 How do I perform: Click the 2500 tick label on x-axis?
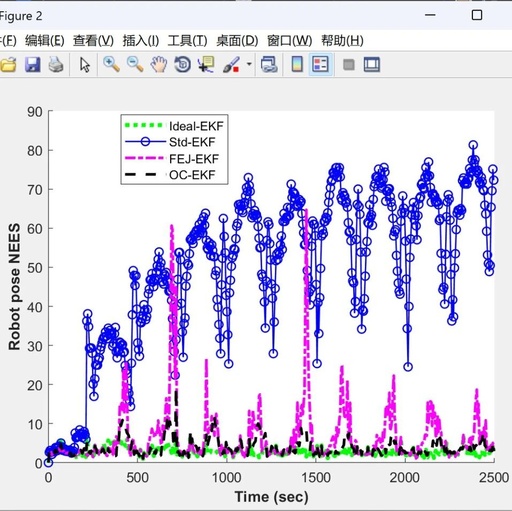point(494,478)
